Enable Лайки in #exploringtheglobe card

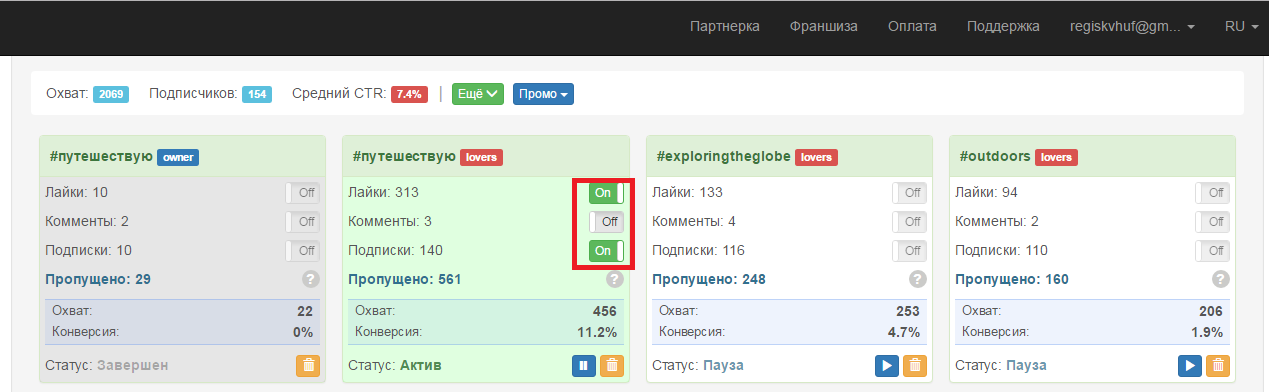coord(909,193)
